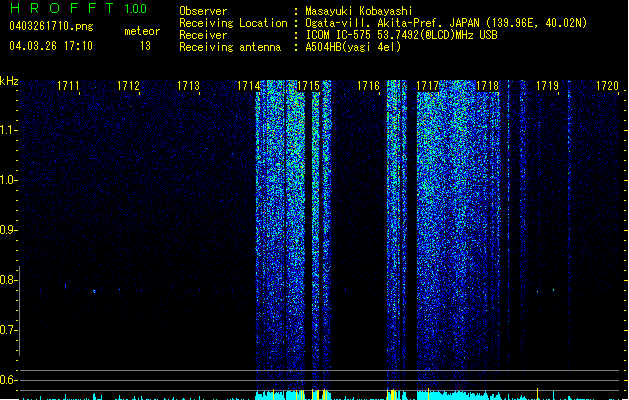The width and height of the screenshot is (629, 400).
Task: Click the 1719 time marker
Action: tap(548, 86)
